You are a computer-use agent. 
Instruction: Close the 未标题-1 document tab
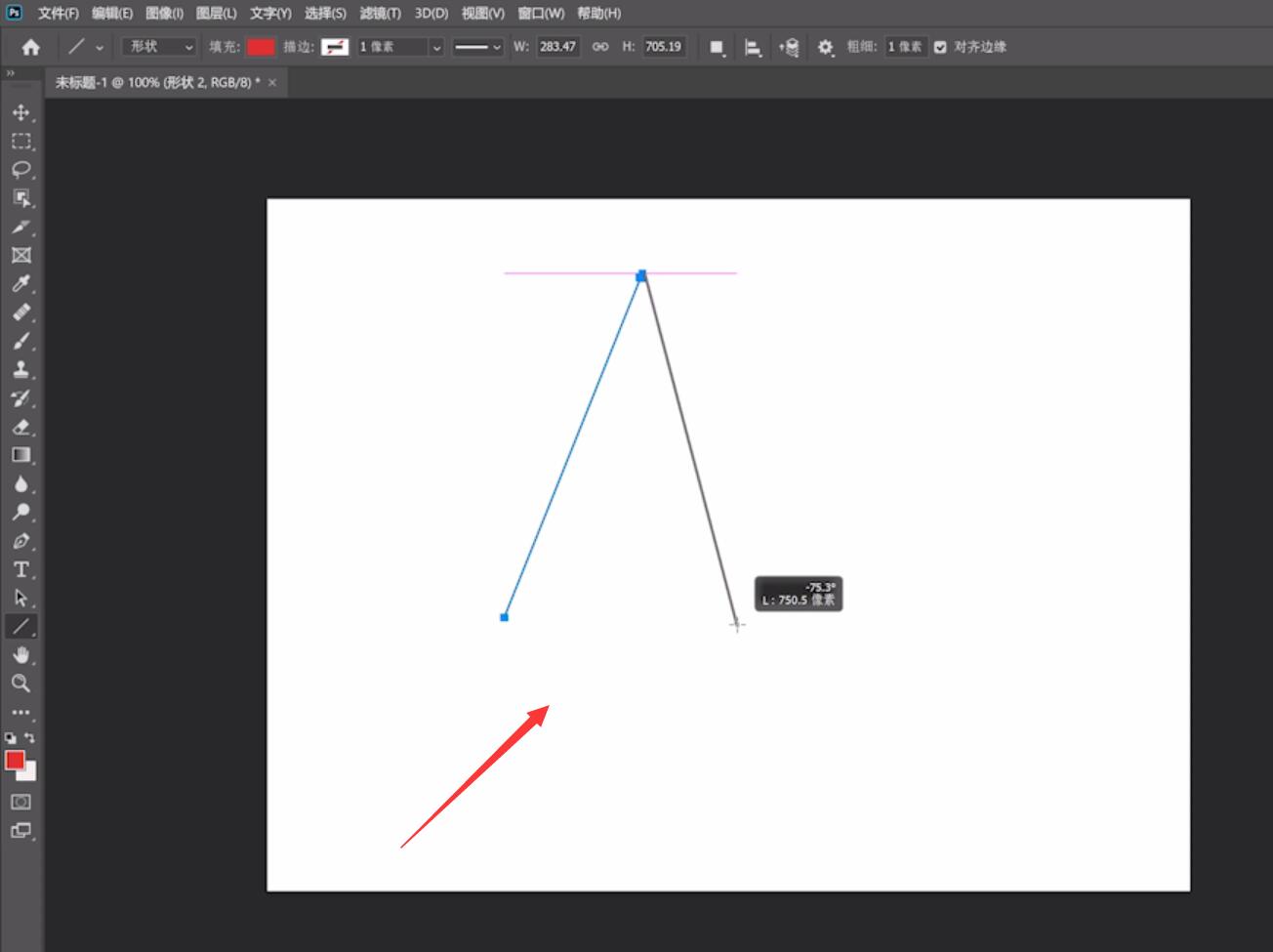click(272, 83)
